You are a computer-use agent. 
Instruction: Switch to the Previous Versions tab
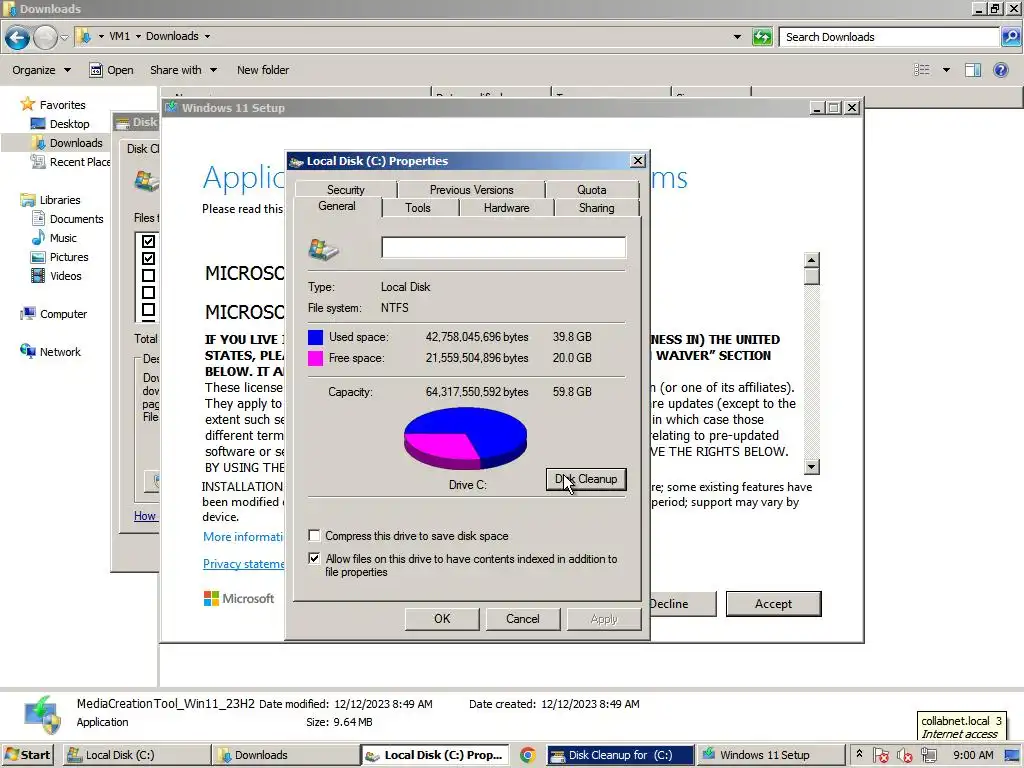(472, 189)
